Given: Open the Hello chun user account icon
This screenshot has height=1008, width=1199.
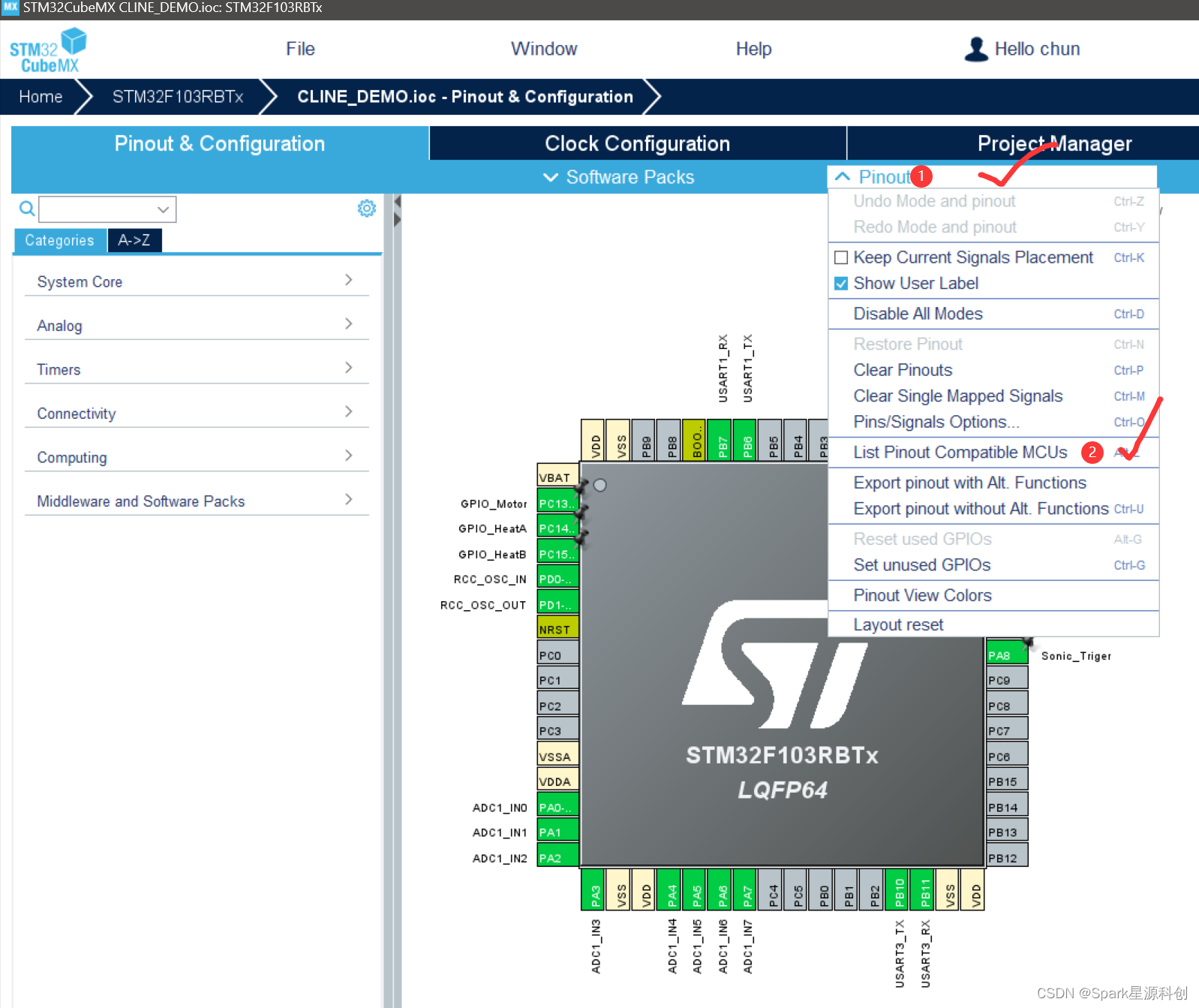Looking at the screenshot, I should point(976,50).
